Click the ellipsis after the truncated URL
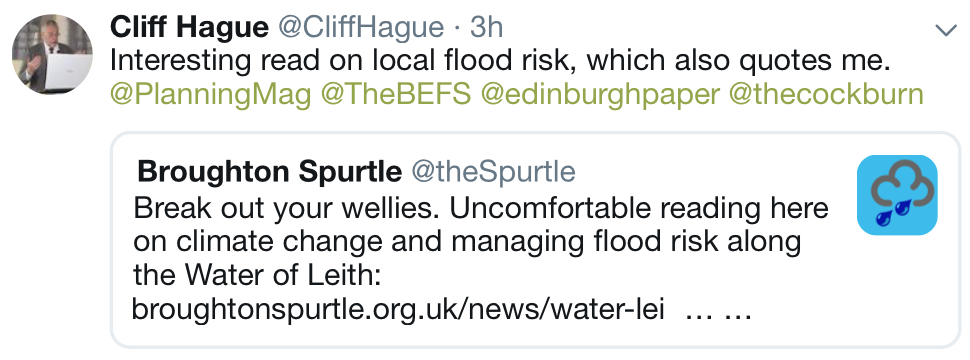The height and width of the screenshot is (360, 970). tap(719, 312)
